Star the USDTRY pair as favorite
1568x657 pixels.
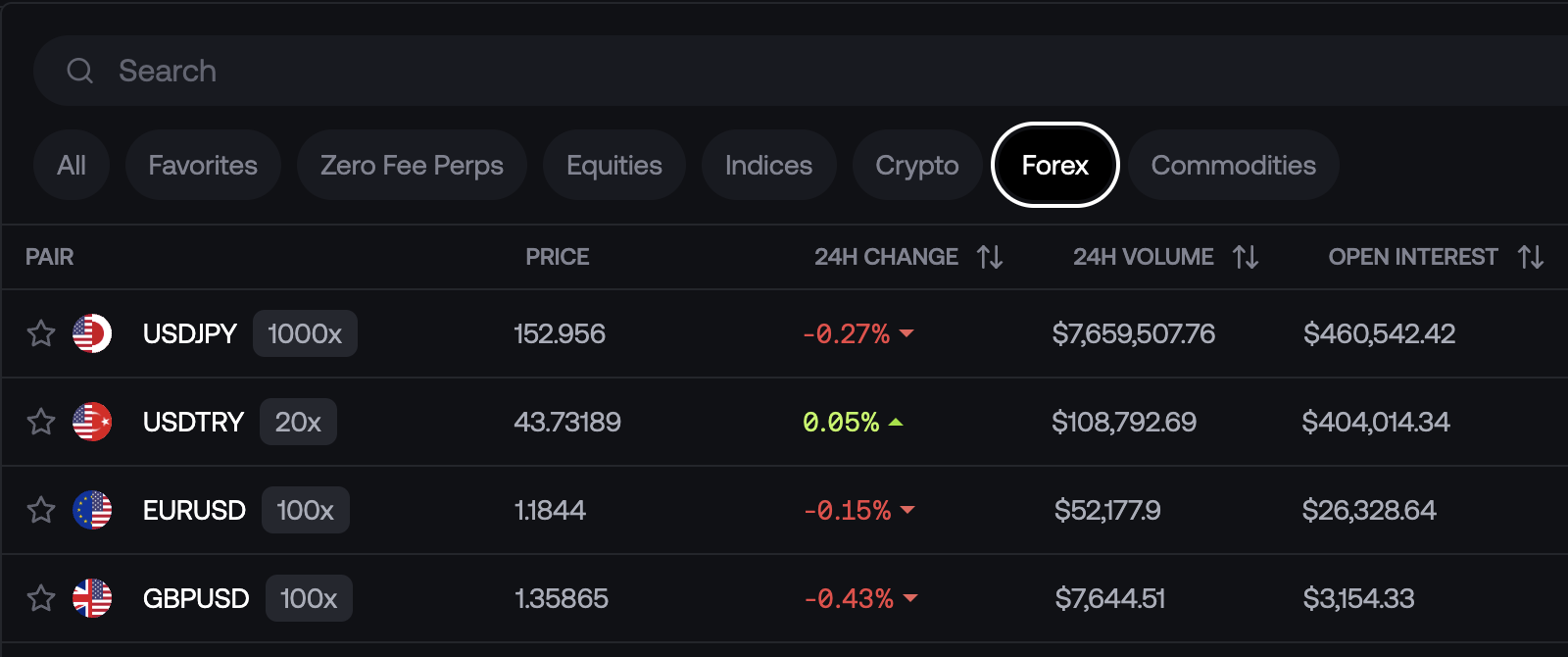point(41,422)
